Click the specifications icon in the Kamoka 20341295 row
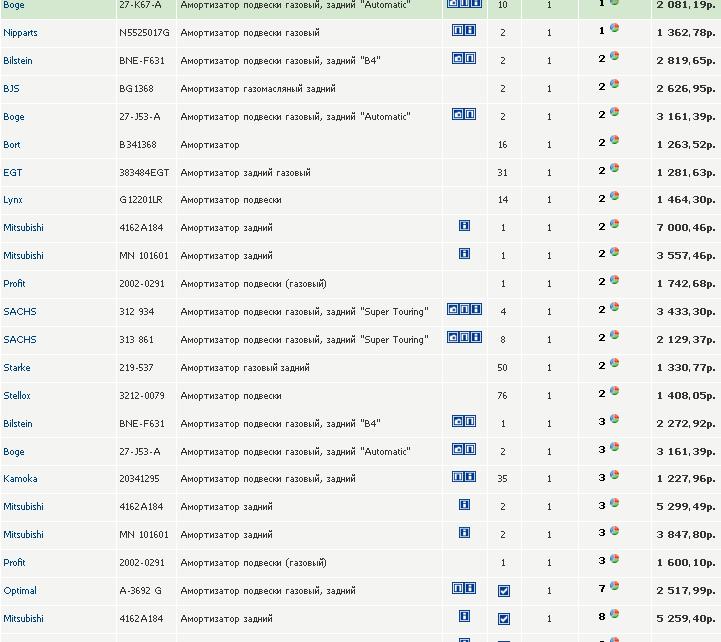Screen dimensions: 721x642 coord(458,476)
